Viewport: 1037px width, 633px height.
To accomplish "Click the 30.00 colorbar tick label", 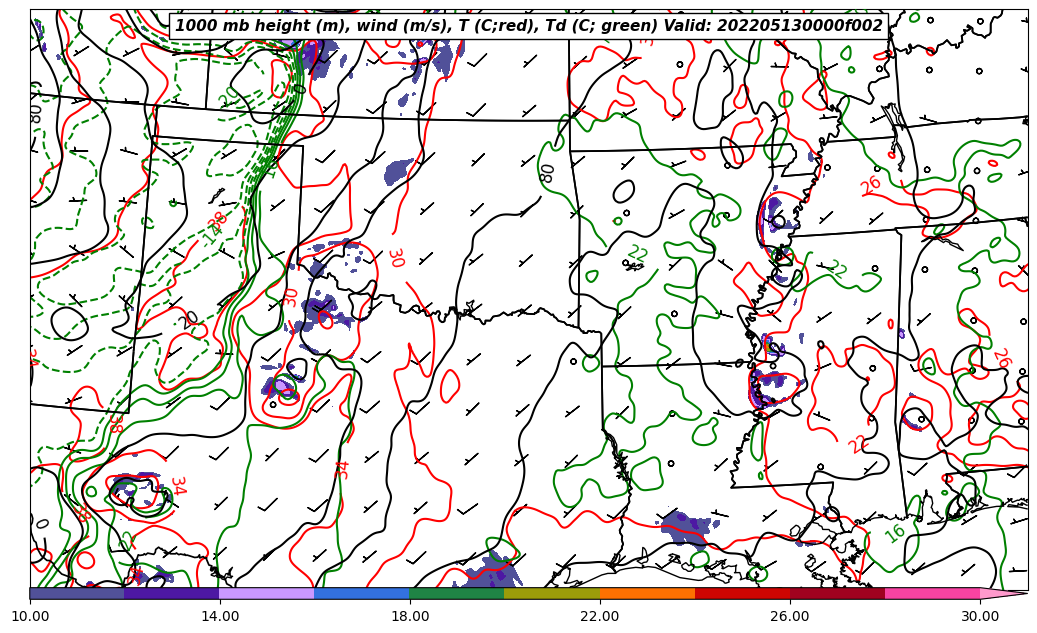I will (980, 616).
